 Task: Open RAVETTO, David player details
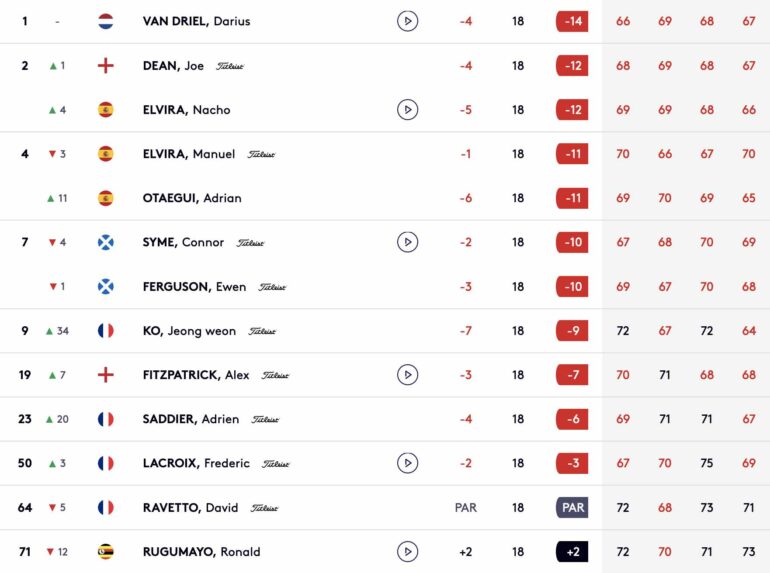[x=190, y=507]
